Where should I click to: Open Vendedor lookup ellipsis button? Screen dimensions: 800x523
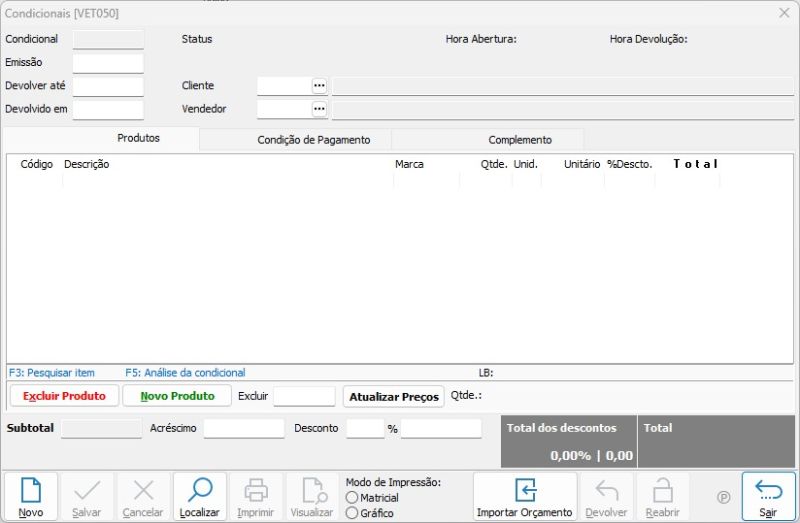coord(319,109)
